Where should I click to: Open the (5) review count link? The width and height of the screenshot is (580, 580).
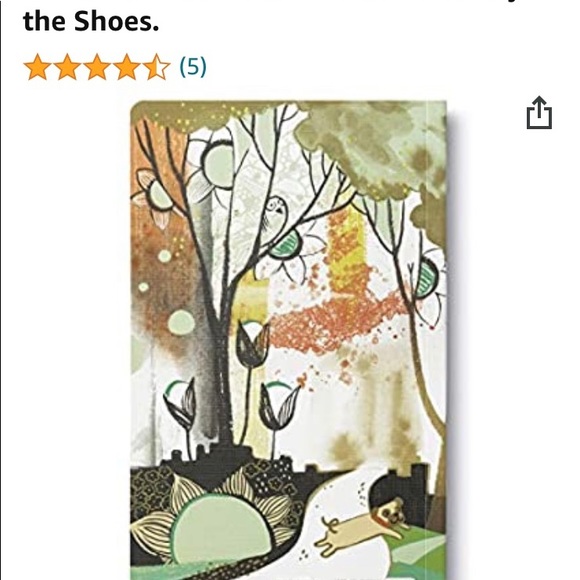click(193, 67)
